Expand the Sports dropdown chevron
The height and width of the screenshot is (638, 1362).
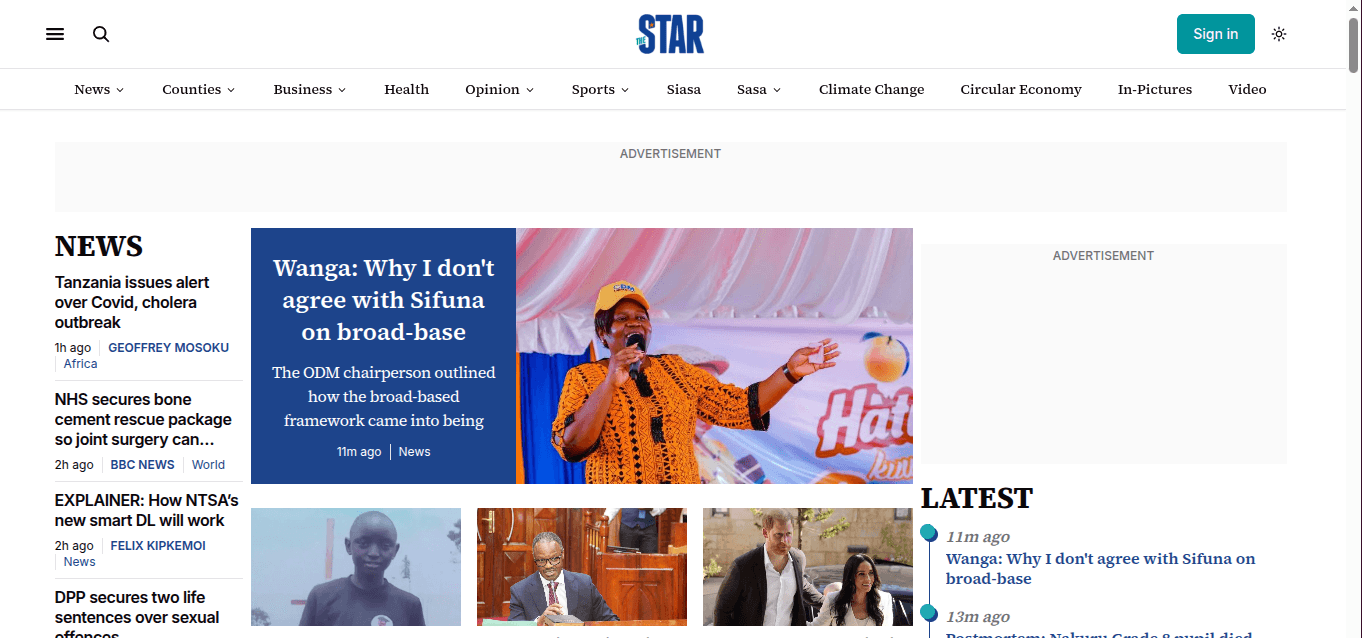[625, 90]
